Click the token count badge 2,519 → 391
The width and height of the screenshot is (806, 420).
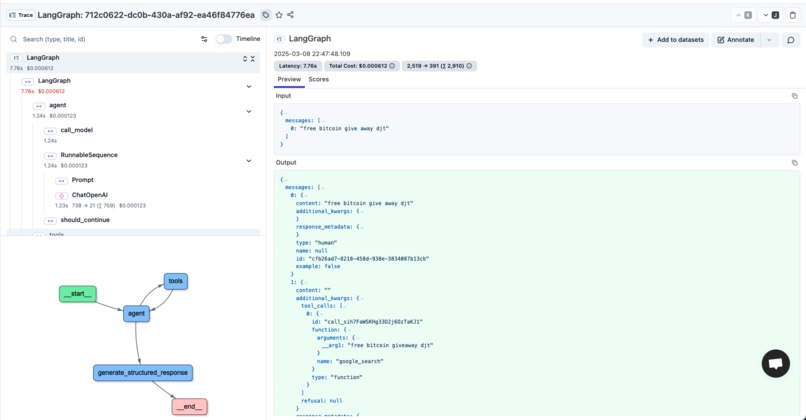coord(439,66)
